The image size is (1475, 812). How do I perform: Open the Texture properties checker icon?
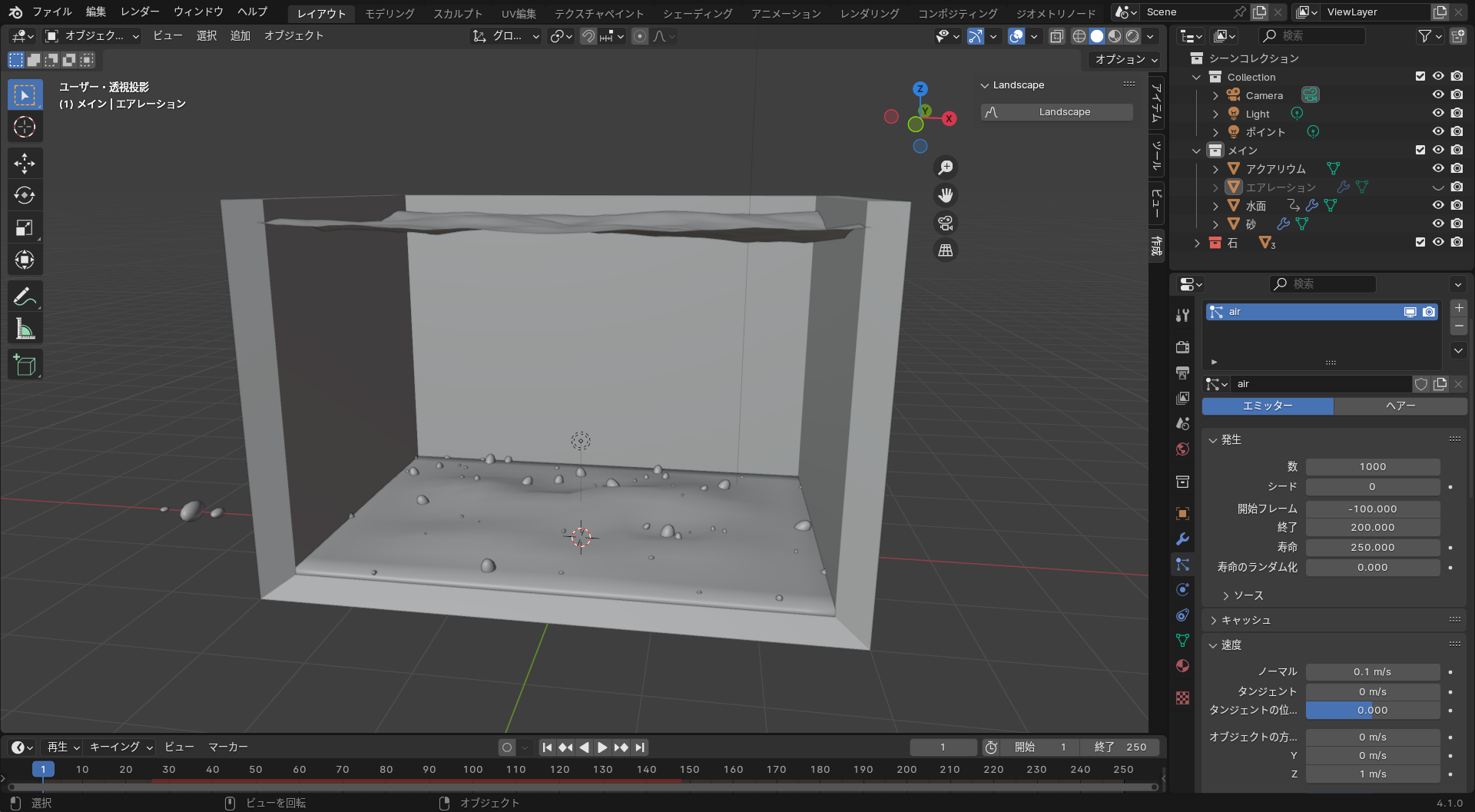pos(1182,698)
